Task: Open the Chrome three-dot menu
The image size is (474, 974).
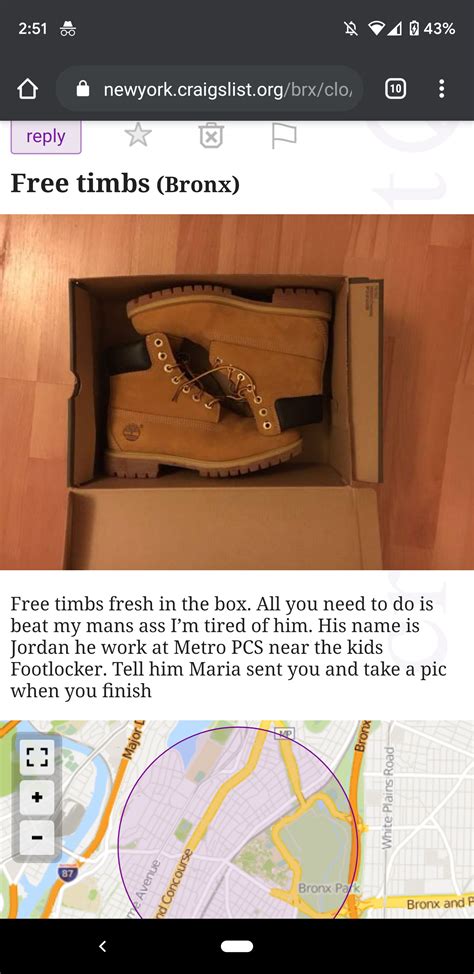Action: click(441, 89)
